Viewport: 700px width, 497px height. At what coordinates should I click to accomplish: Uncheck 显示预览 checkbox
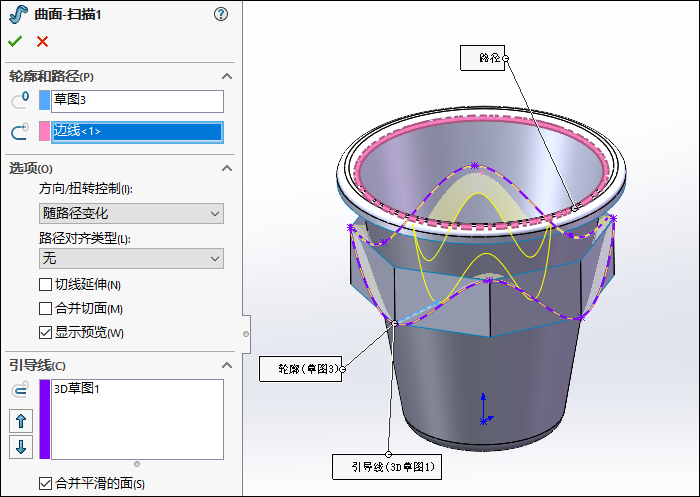45,333
